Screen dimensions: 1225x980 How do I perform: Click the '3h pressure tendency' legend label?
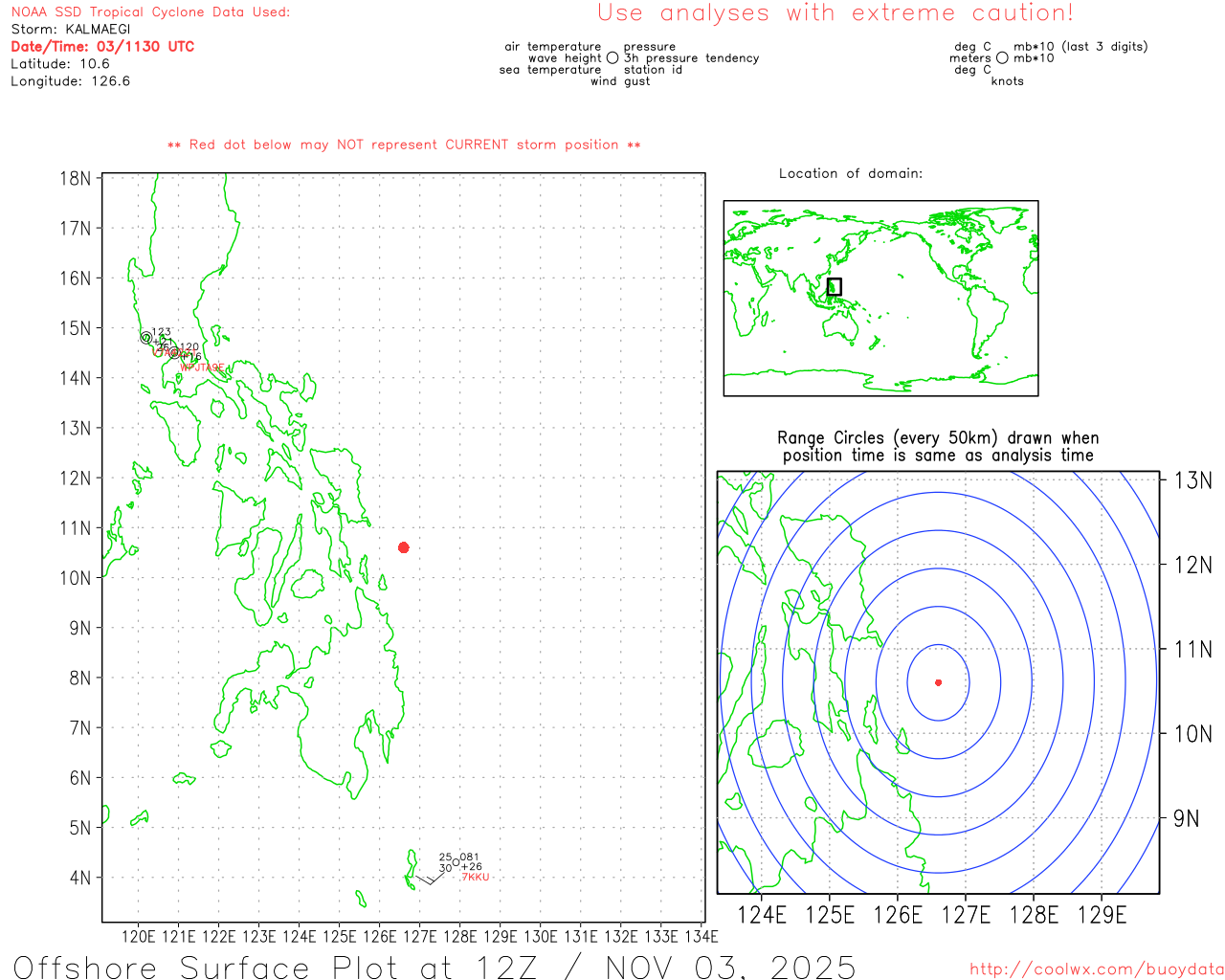tap(691, 58)
